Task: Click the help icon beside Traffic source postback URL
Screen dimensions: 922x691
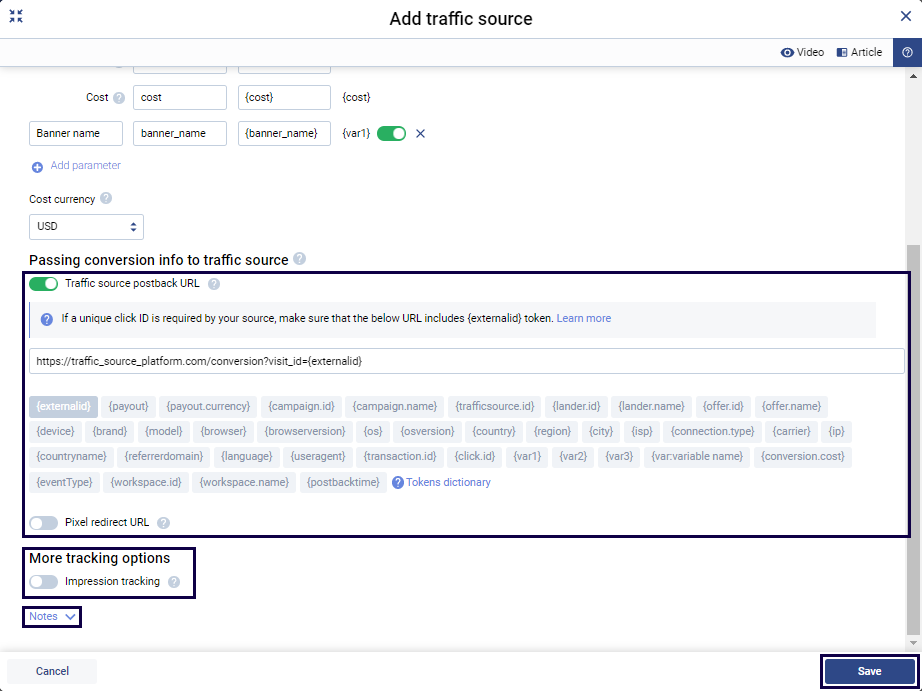Action: click(212, 283)
